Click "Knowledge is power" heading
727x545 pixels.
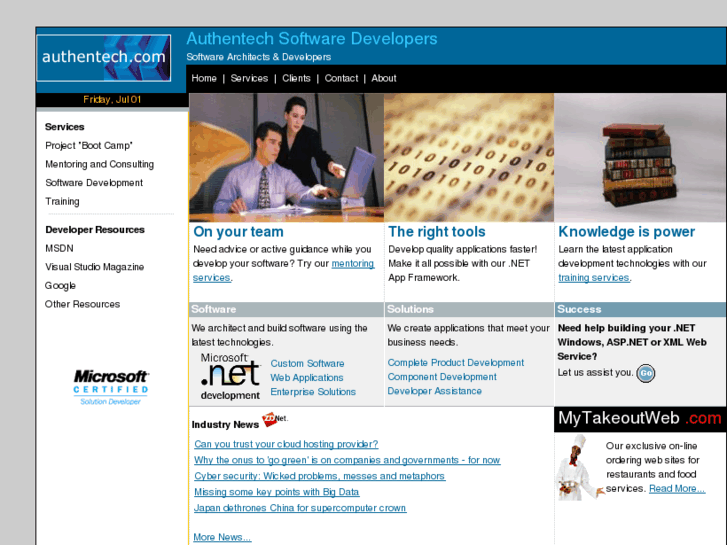tap(626, 231)
